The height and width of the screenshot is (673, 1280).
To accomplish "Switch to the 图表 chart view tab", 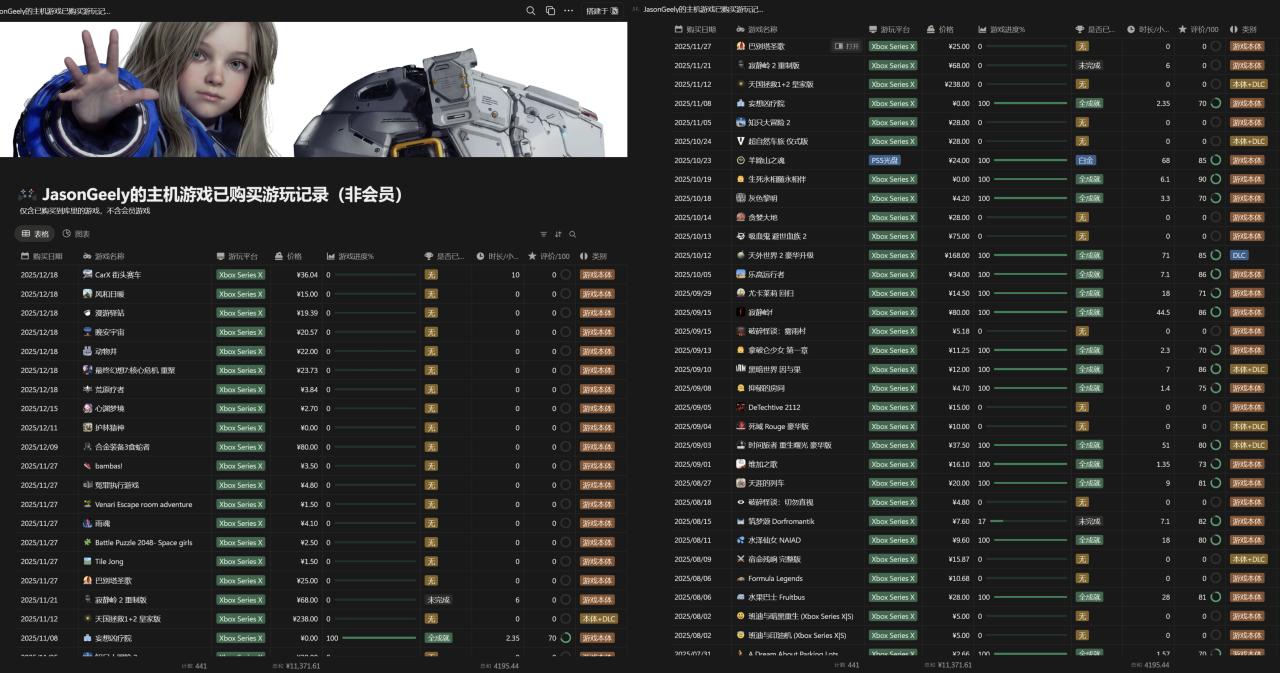I will click(x=76, y=234).
